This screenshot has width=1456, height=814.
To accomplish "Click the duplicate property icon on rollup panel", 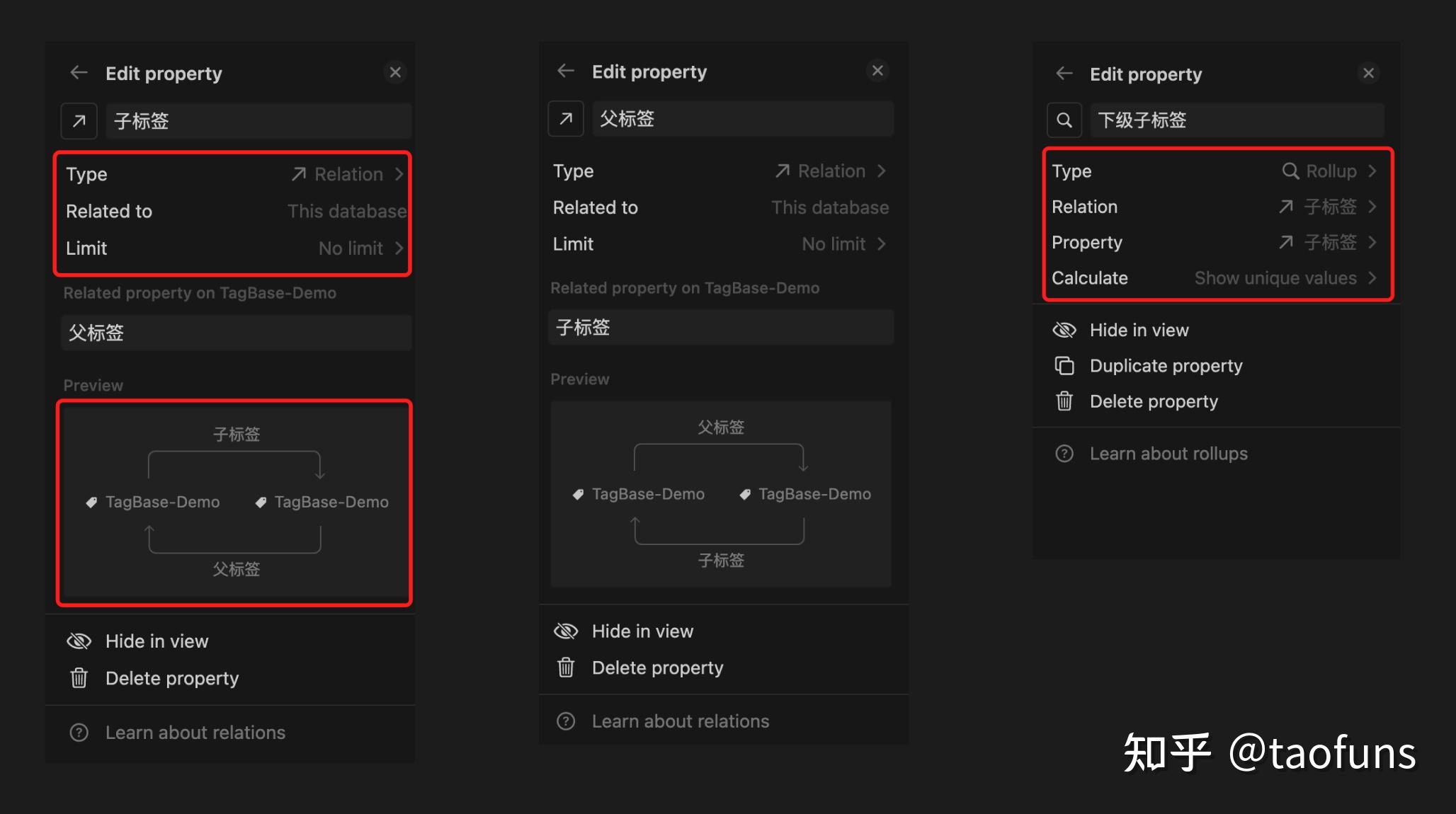I will (x=1064, y=365).
